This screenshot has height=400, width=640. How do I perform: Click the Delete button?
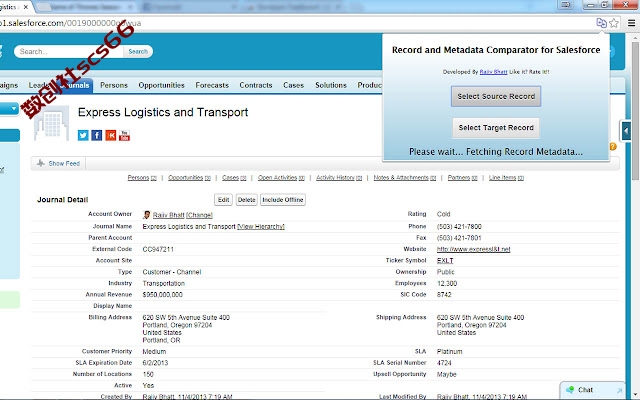(247, 200)
